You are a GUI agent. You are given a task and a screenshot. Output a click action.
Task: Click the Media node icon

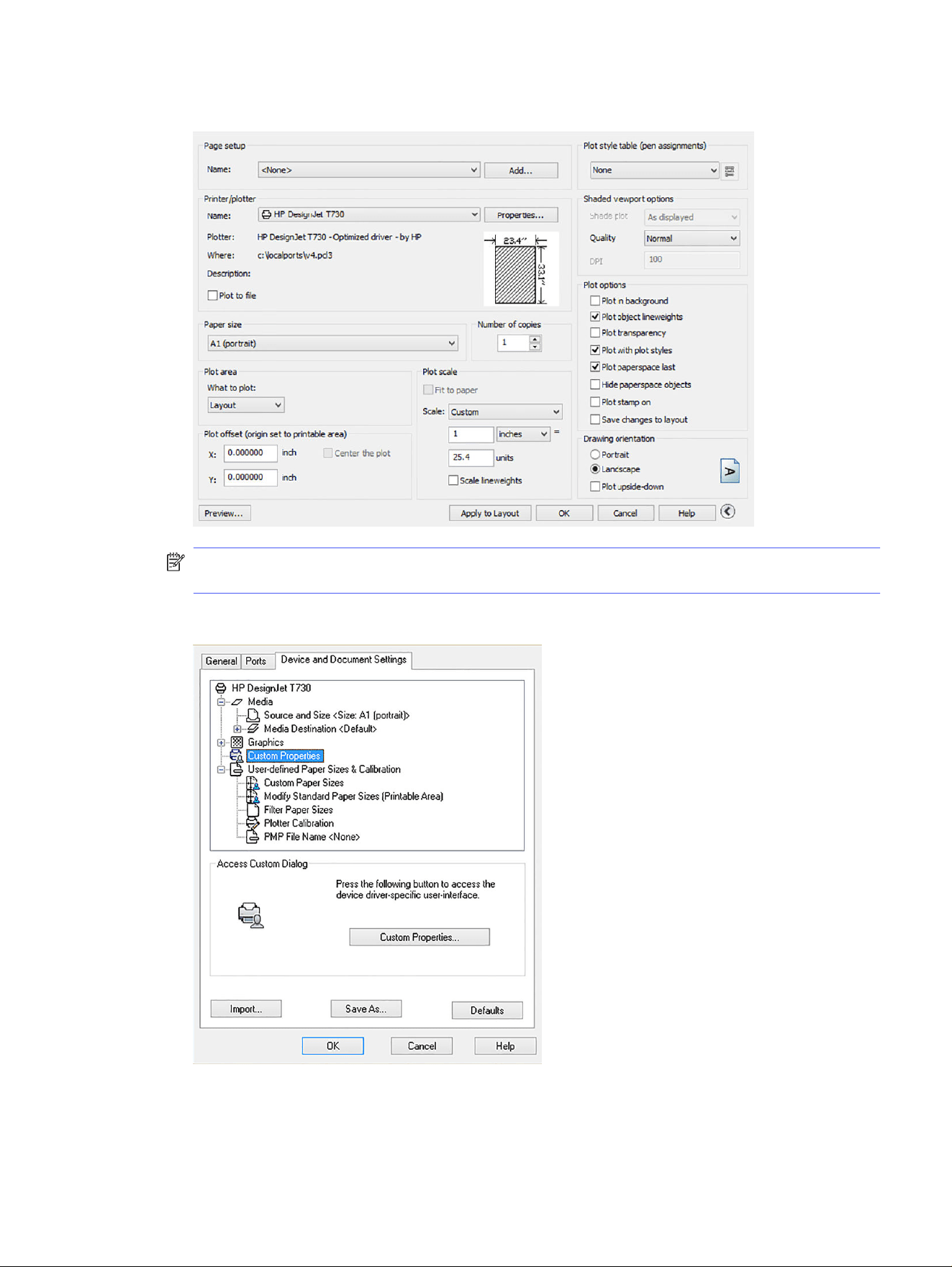coord(237,702)
